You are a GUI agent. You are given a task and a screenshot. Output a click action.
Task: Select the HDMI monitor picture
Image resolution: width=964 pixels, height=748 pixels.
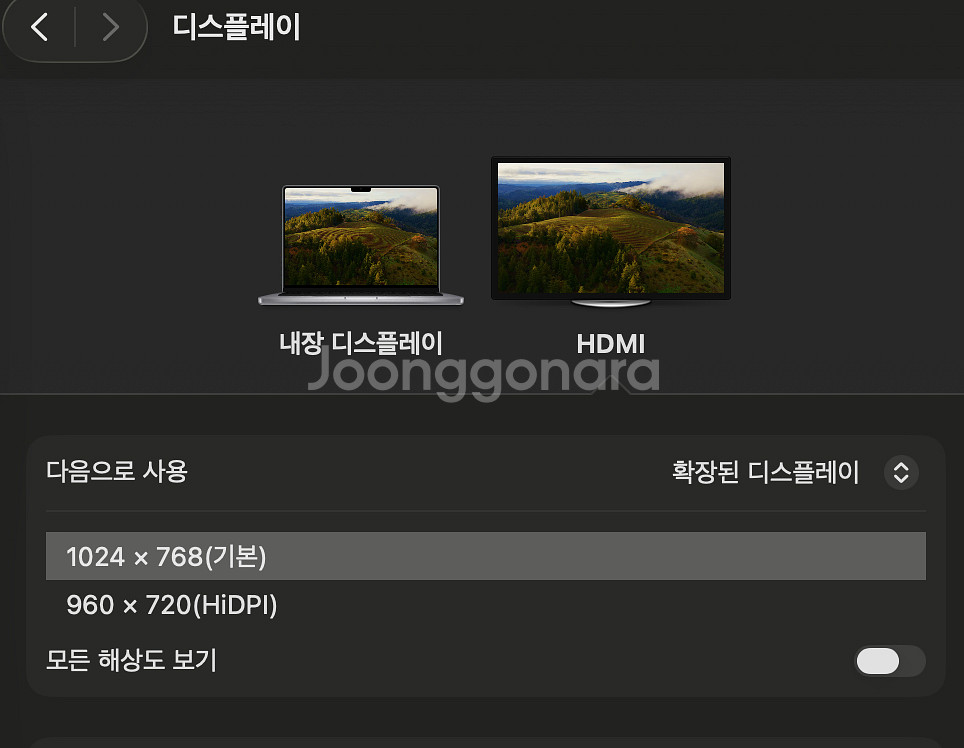[x=610, y=232]
